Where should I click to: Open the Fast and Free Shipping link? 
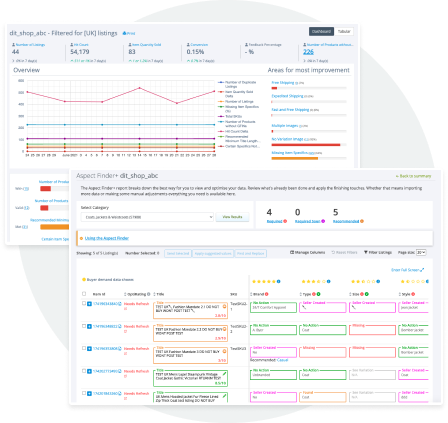click(x=290, y=110)
